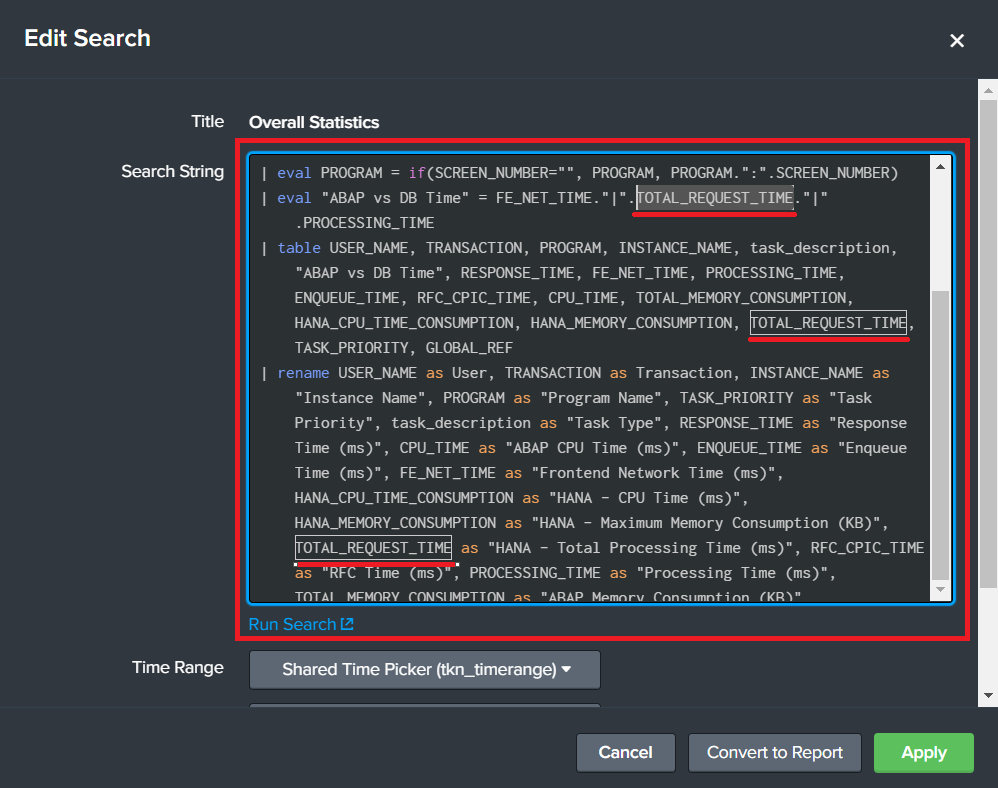Click TOTAL_REQUEST_TIME in the table command

(828, 323)
